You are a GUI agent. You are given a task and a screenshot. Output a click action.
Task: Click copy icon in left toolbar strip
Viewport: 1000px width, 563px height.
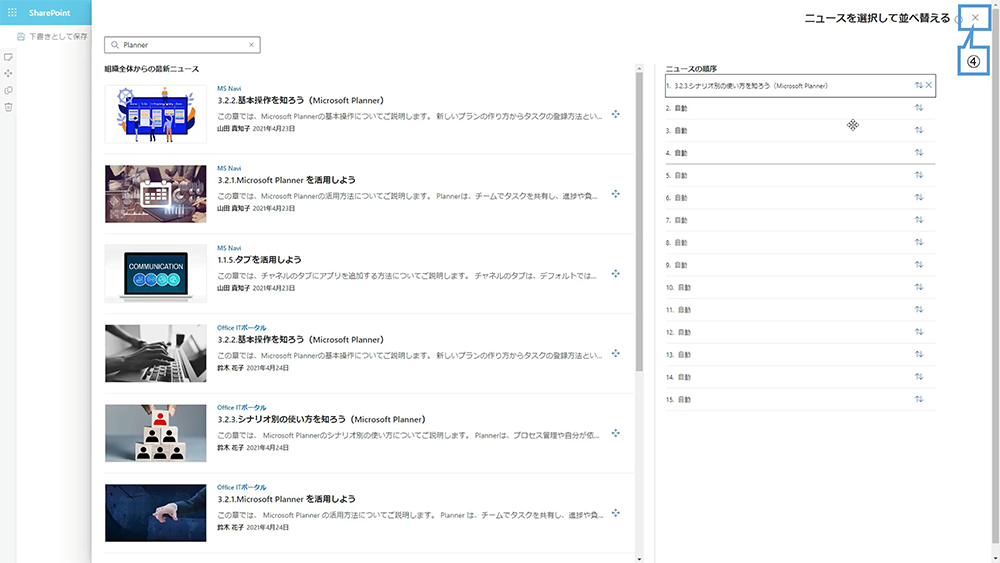point(8,90)
